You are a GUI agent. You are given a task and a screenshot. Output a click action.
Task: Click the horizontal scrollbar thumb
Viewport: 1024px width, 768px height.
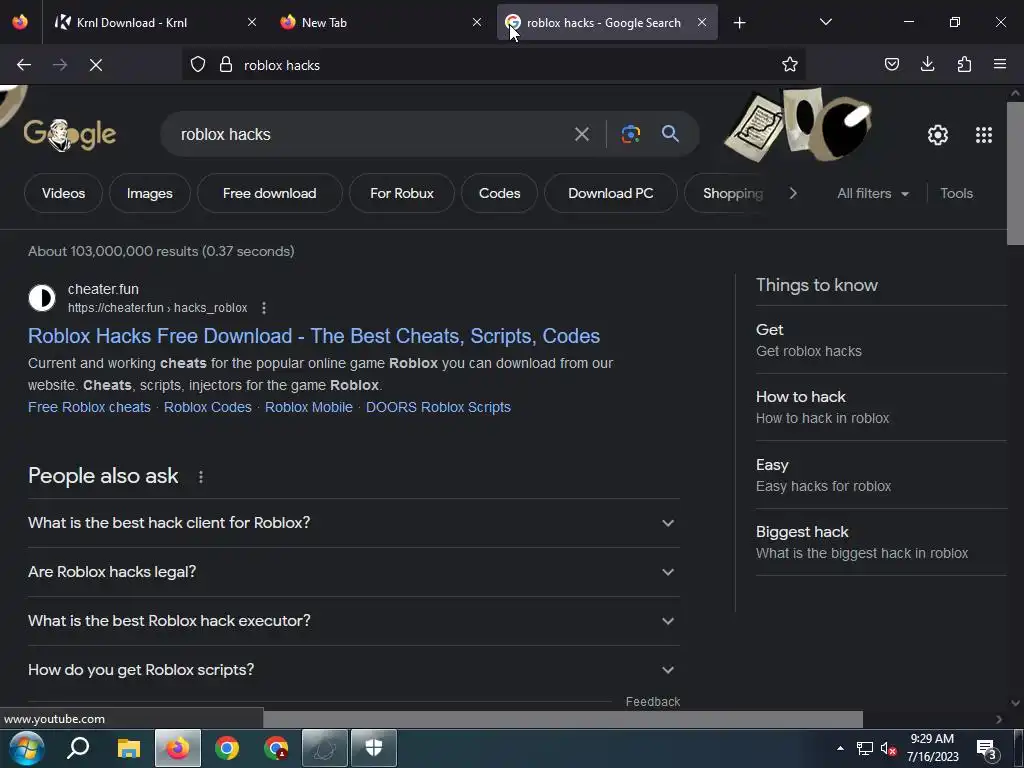pyautogui.click(x=562, y=719)
